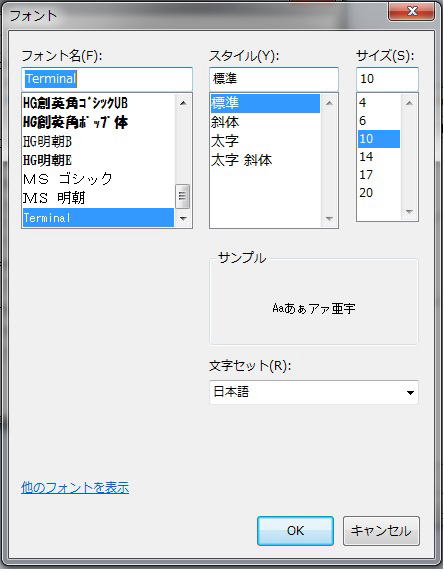Pick size 14 in size list

[x=379, y=157]
